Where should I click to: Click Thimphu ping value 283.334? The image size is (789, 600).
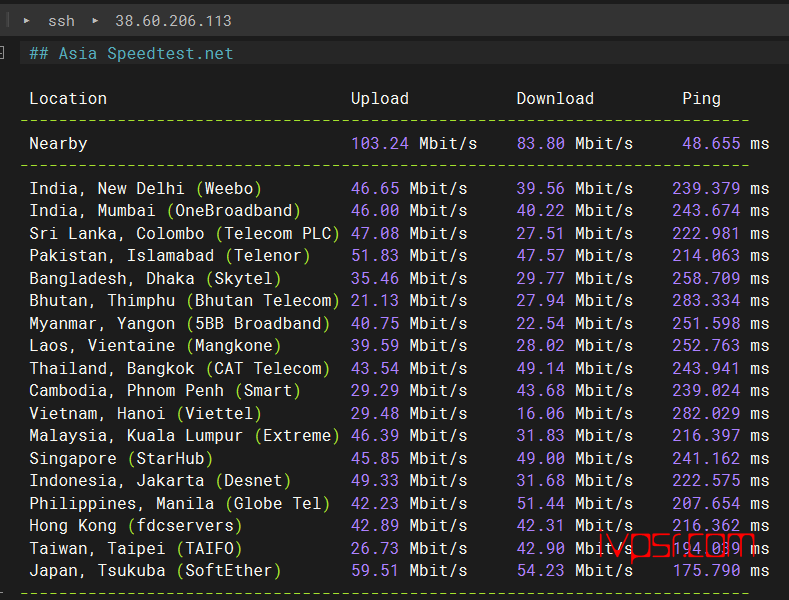pos(706,301)
